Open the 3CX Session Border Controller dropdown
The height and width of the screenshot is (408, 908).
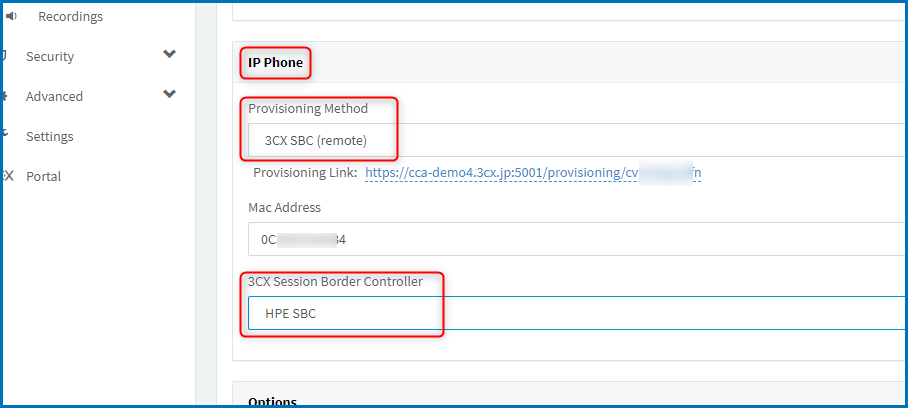577,313
